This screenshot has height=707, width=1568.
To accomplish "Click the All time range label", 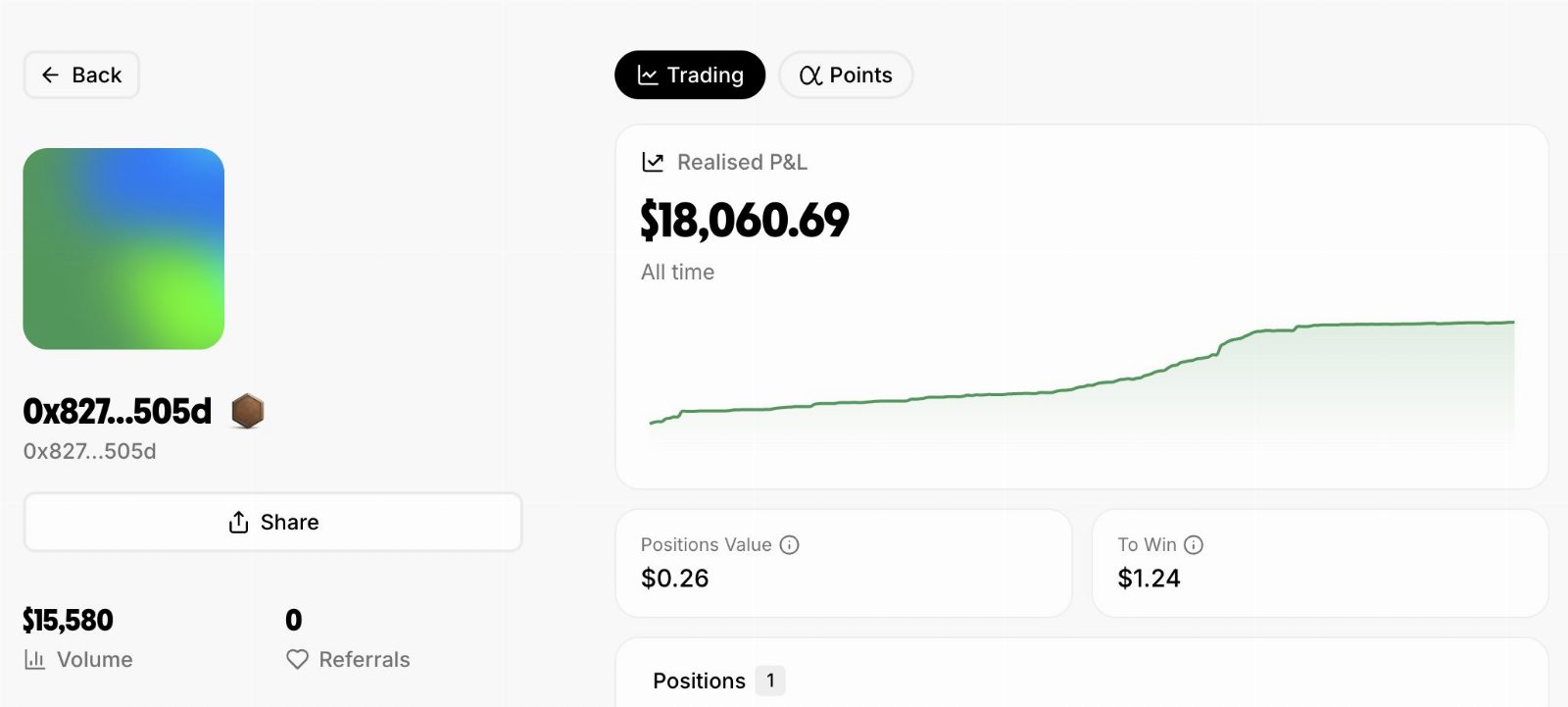I will click(x=678, y=273).
